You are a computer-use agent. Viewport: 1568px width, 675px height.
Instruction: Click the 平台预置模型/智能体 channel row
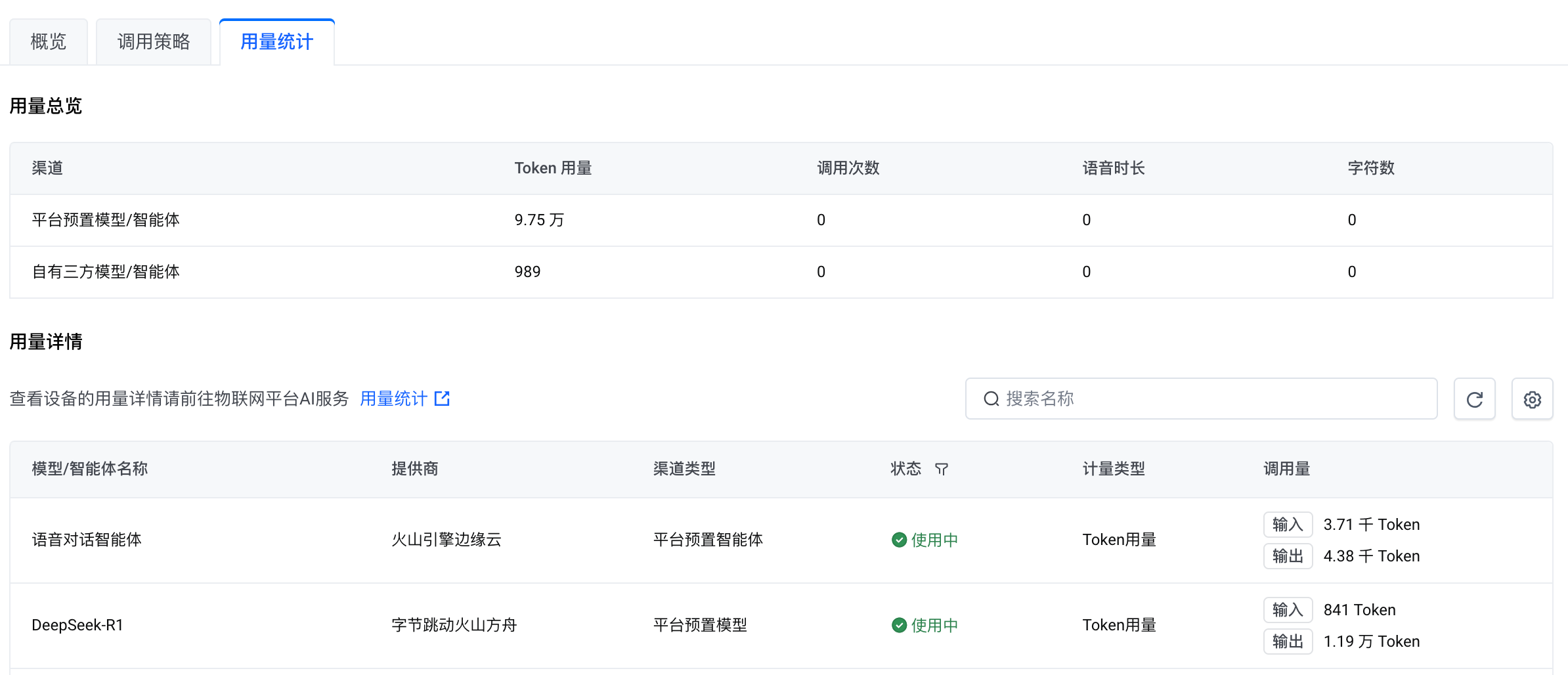(106, 220)
